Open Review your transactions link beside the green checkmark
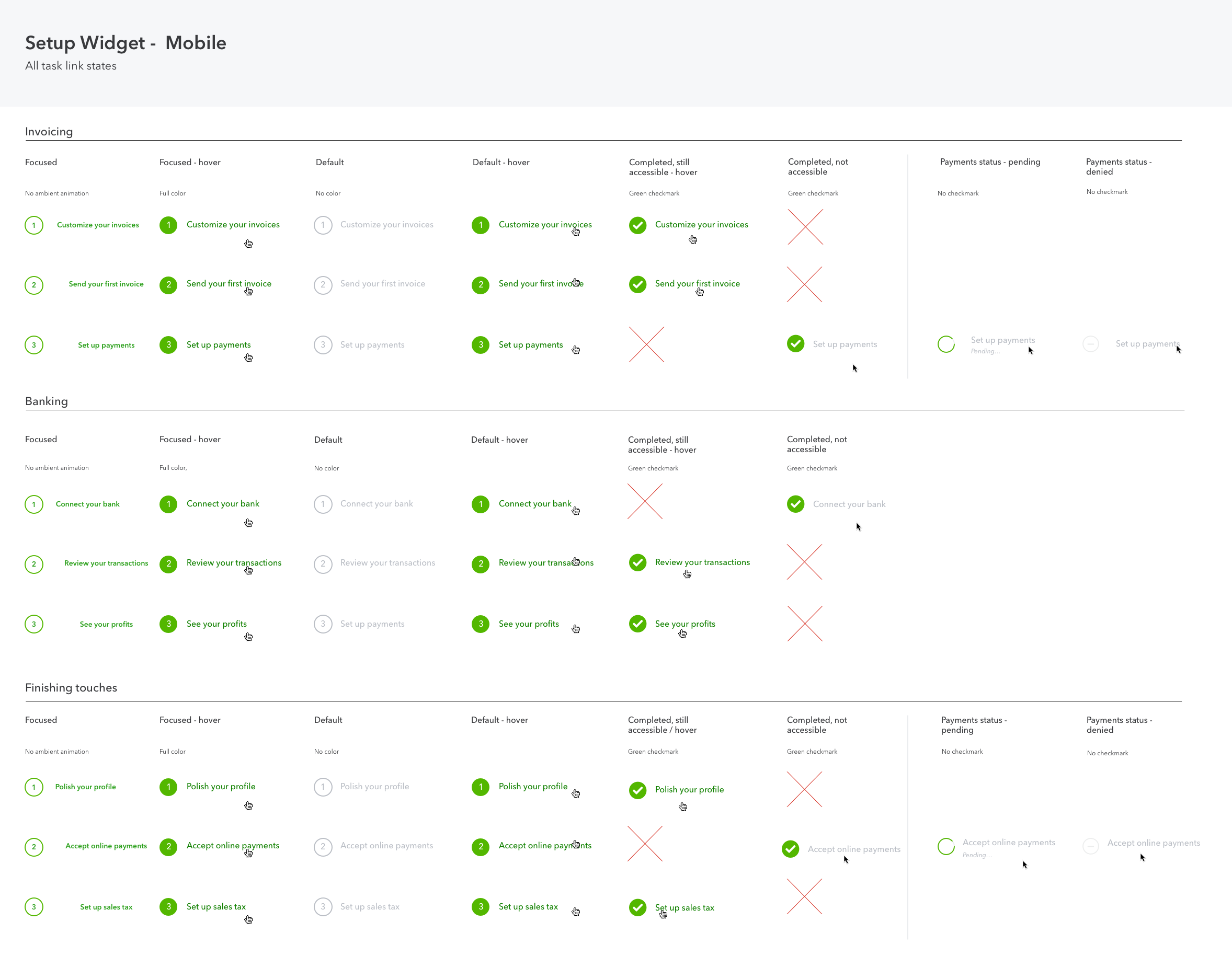This screenshot has width=1232, height=956. point(702,562)
